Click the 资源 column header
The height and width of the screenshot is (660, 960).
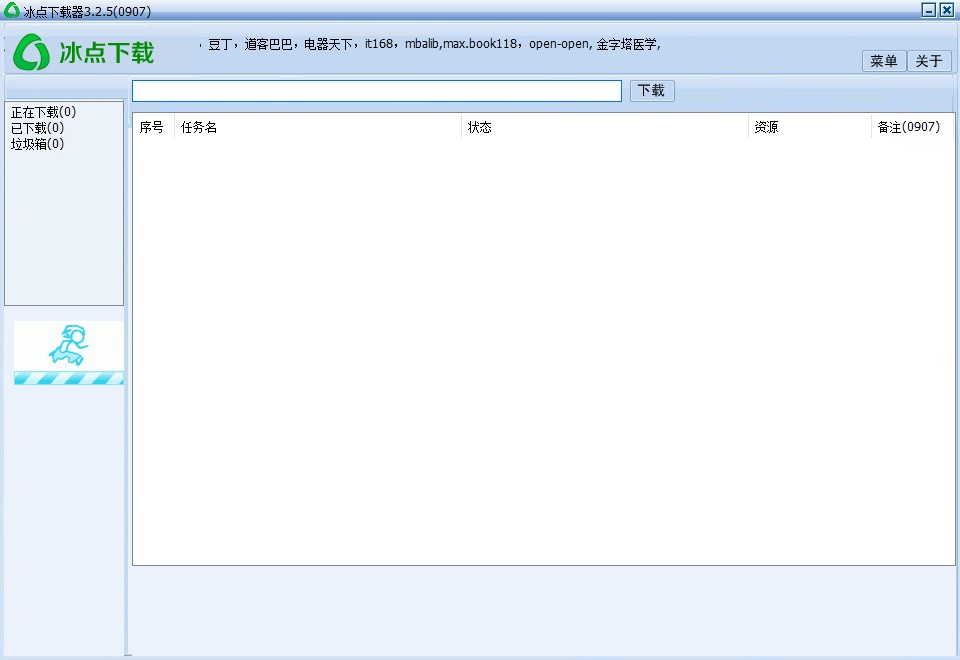[x=766, y=127]
